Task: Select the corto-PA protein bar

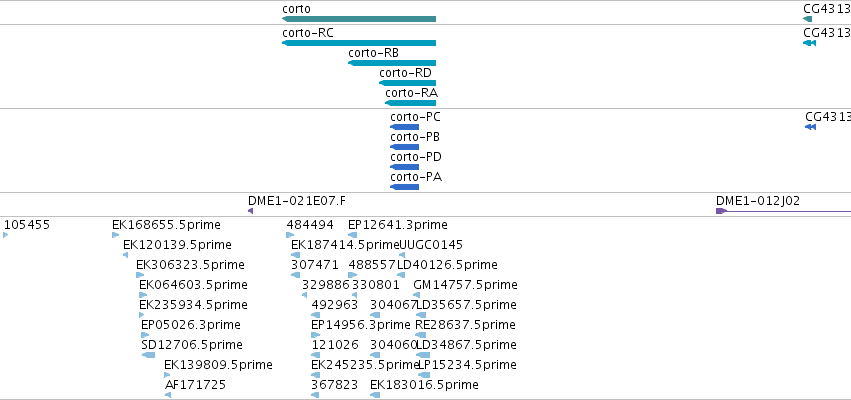Action: click(x=404, y=187)
